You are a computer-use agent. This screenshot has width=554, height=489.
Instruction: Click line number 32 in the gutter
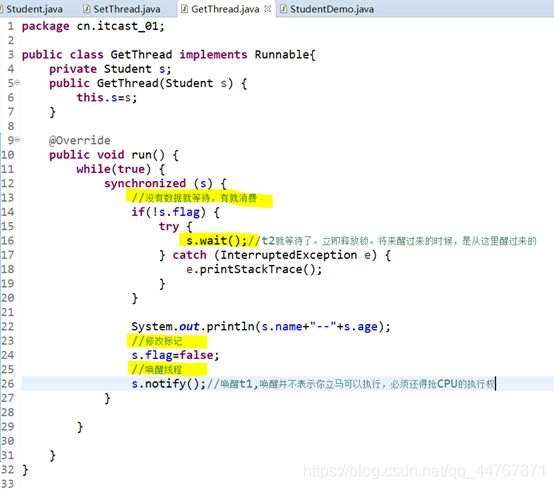7,470
